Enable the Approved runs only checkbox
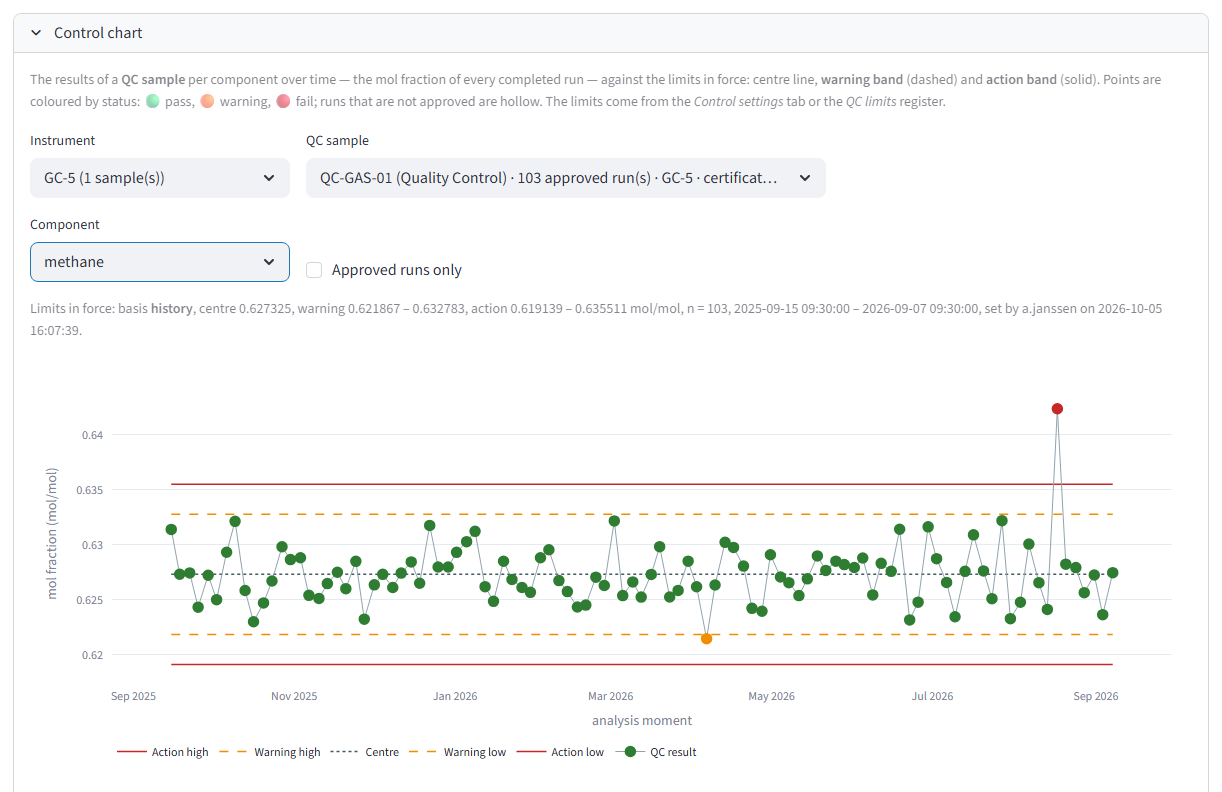 point(314,270)
